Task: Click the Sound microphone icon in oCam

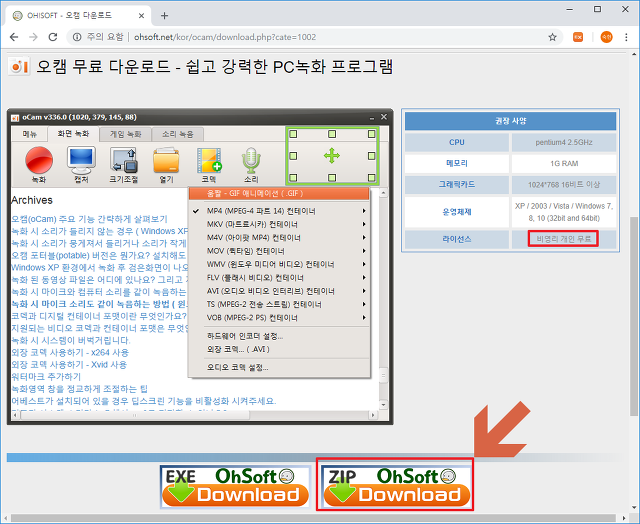Action: (251, 160)
